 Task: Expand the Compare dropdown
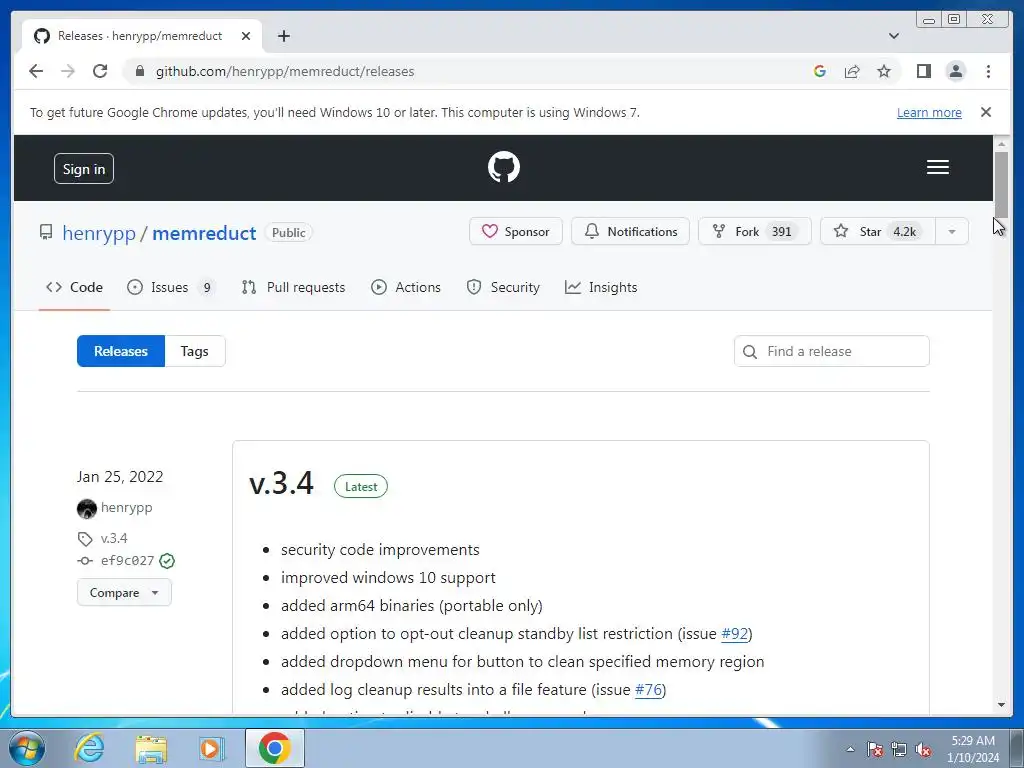click(x=124, y=592)
